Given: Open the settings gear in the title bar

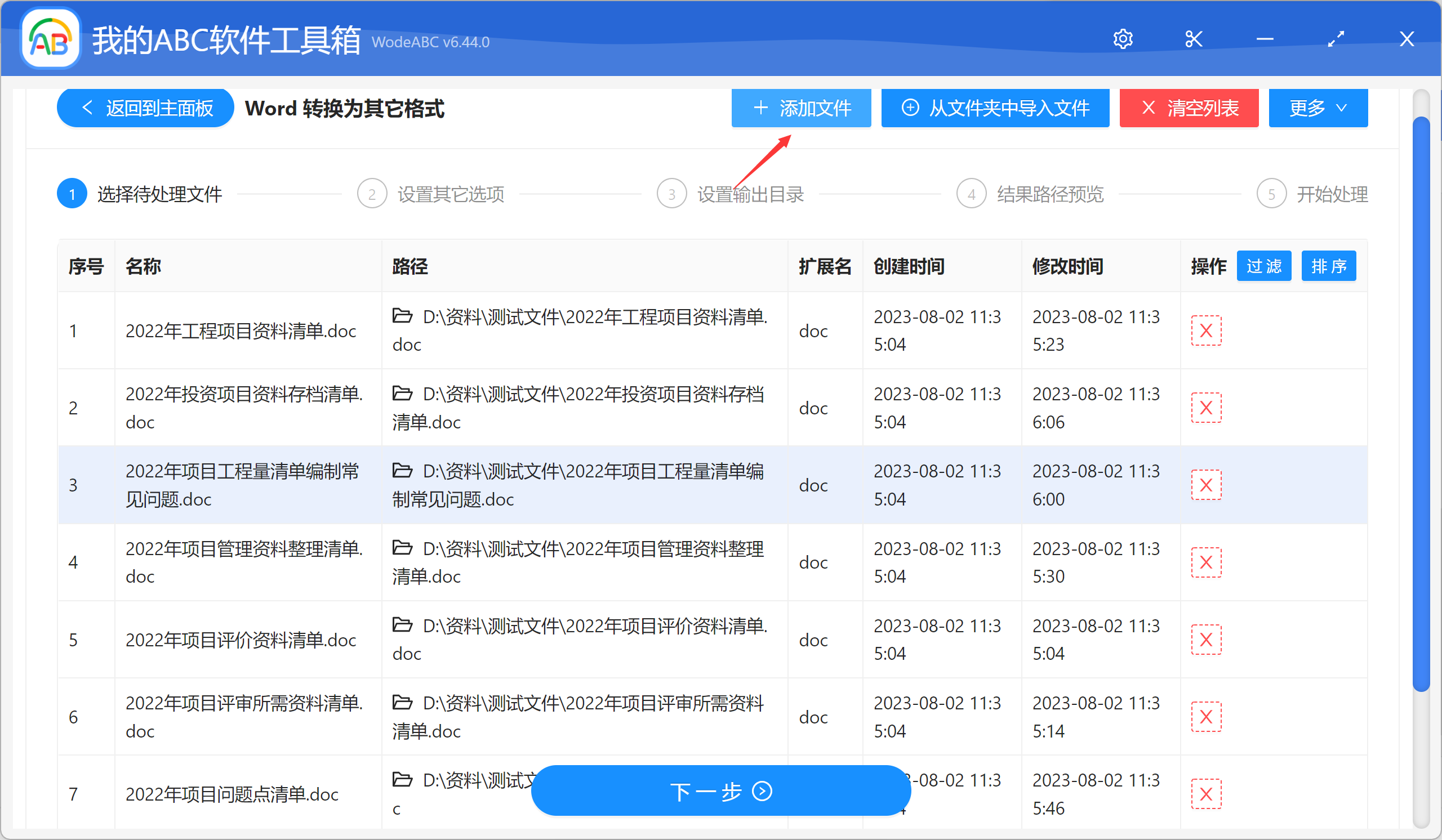Looking at the screenshot, I should tap(1123, 38).
